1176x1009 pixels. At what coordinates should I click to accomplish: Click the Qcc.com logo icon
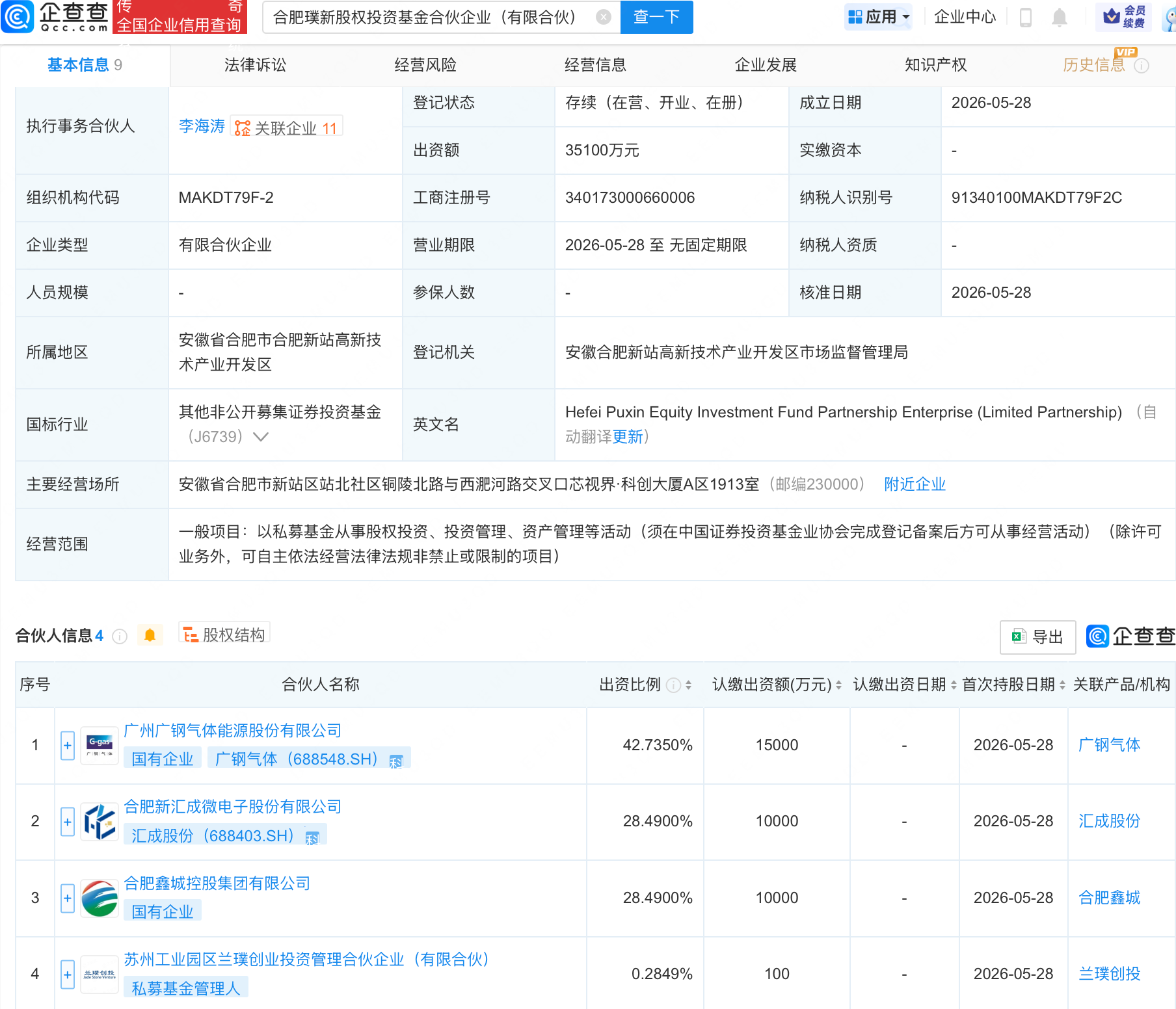18,17
